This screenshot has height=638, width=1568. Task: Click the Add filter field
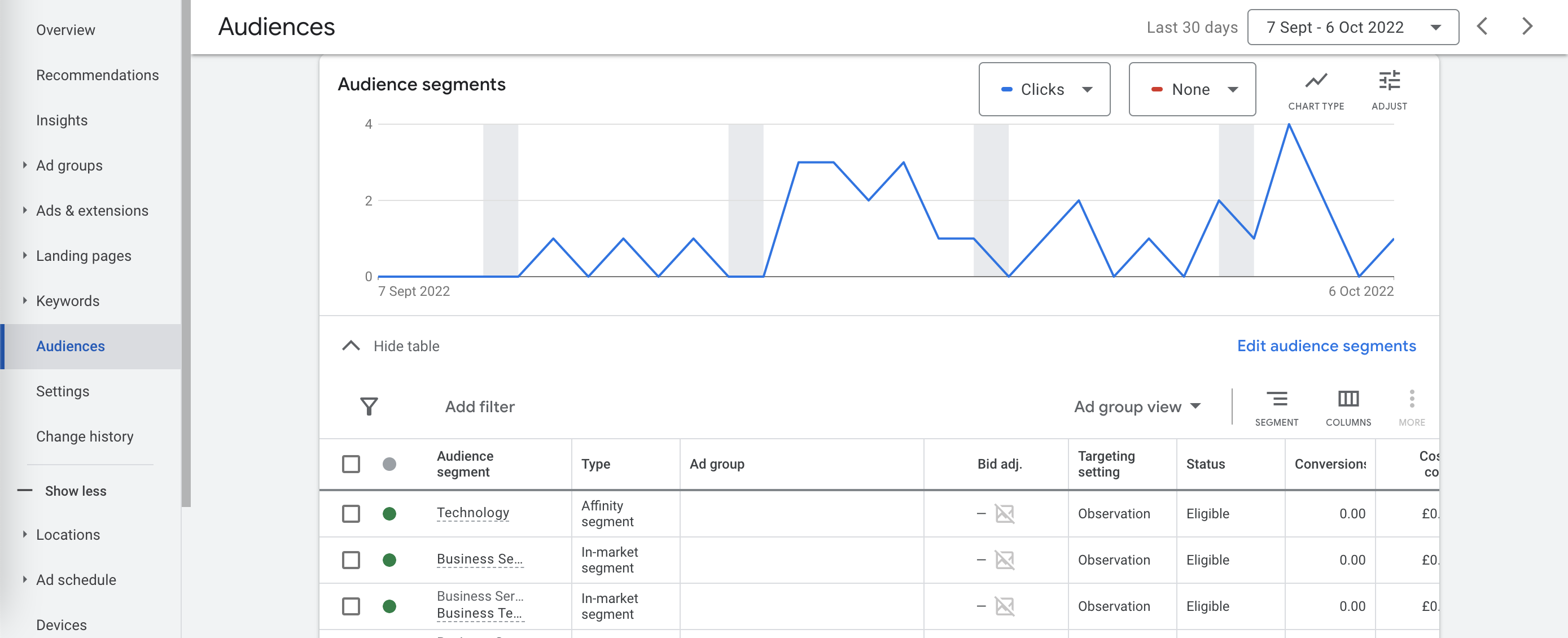click(480, 406)
